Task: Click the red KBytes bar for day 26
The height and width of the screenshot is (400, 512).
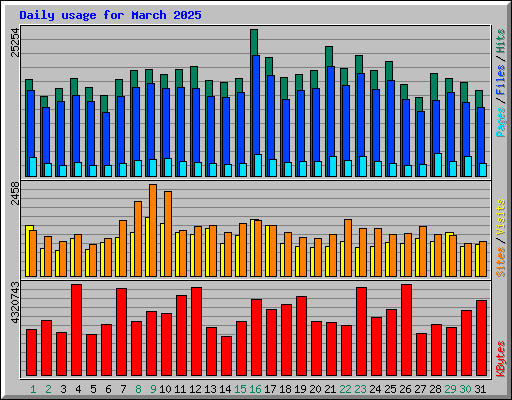Action: [406, 330]
